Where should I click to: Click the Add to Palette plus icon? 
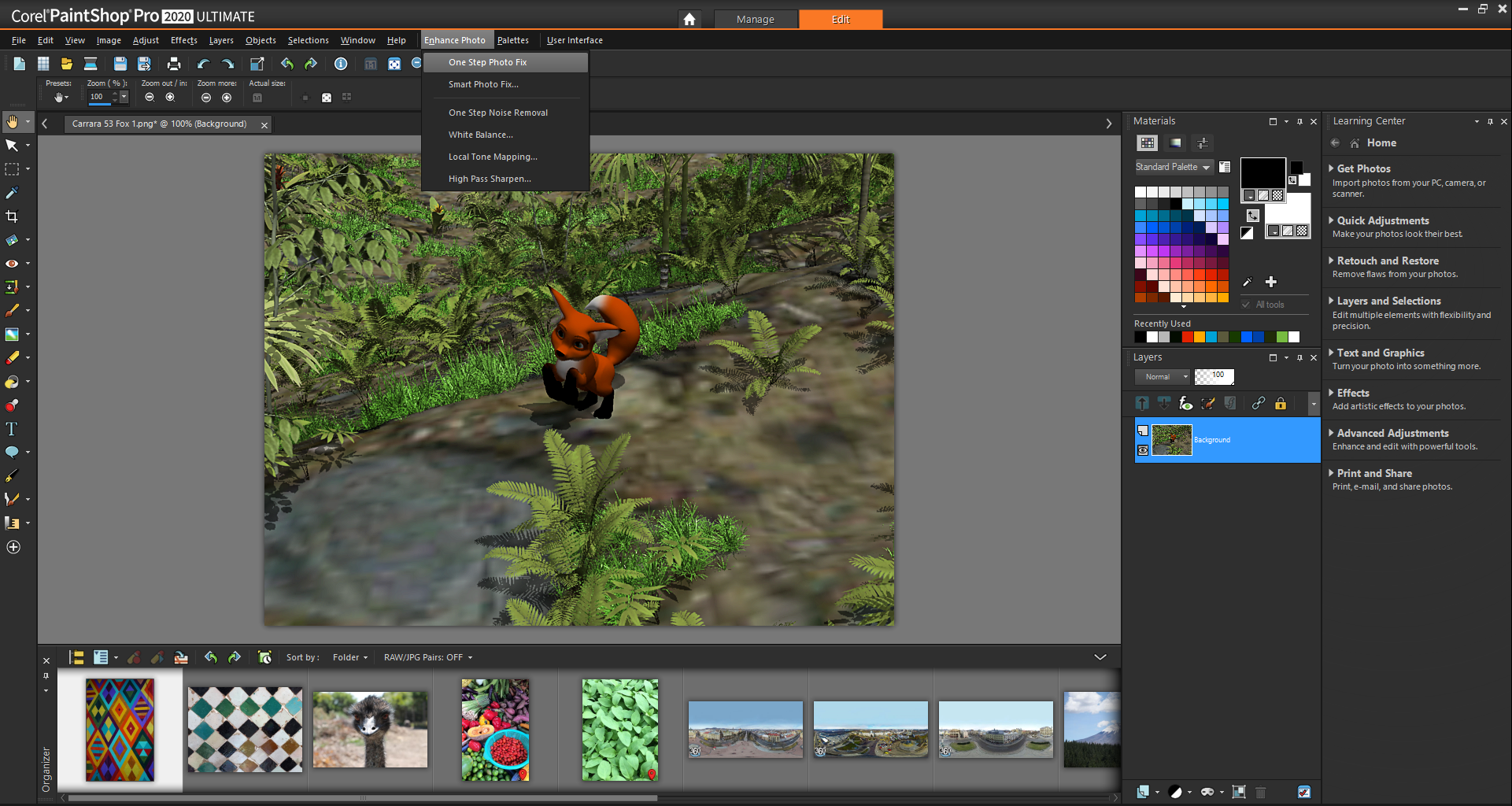(1271, 282)
